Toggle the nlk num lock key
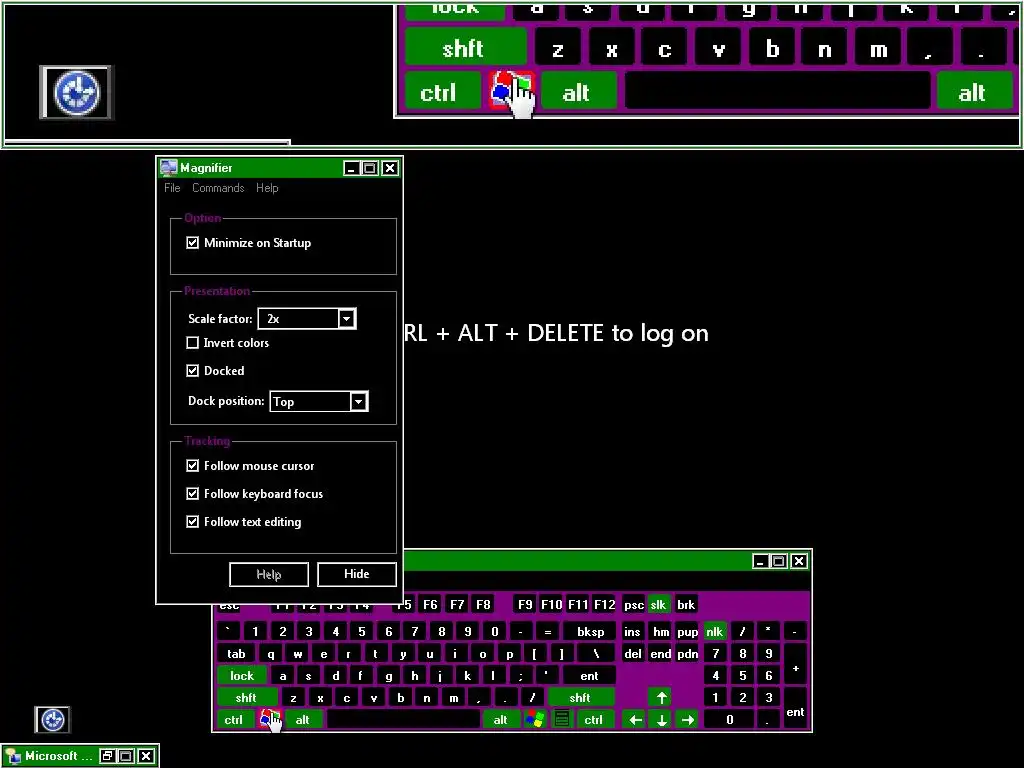The image size is (1024, 768). pyautogui.click(x=714, y=632)
